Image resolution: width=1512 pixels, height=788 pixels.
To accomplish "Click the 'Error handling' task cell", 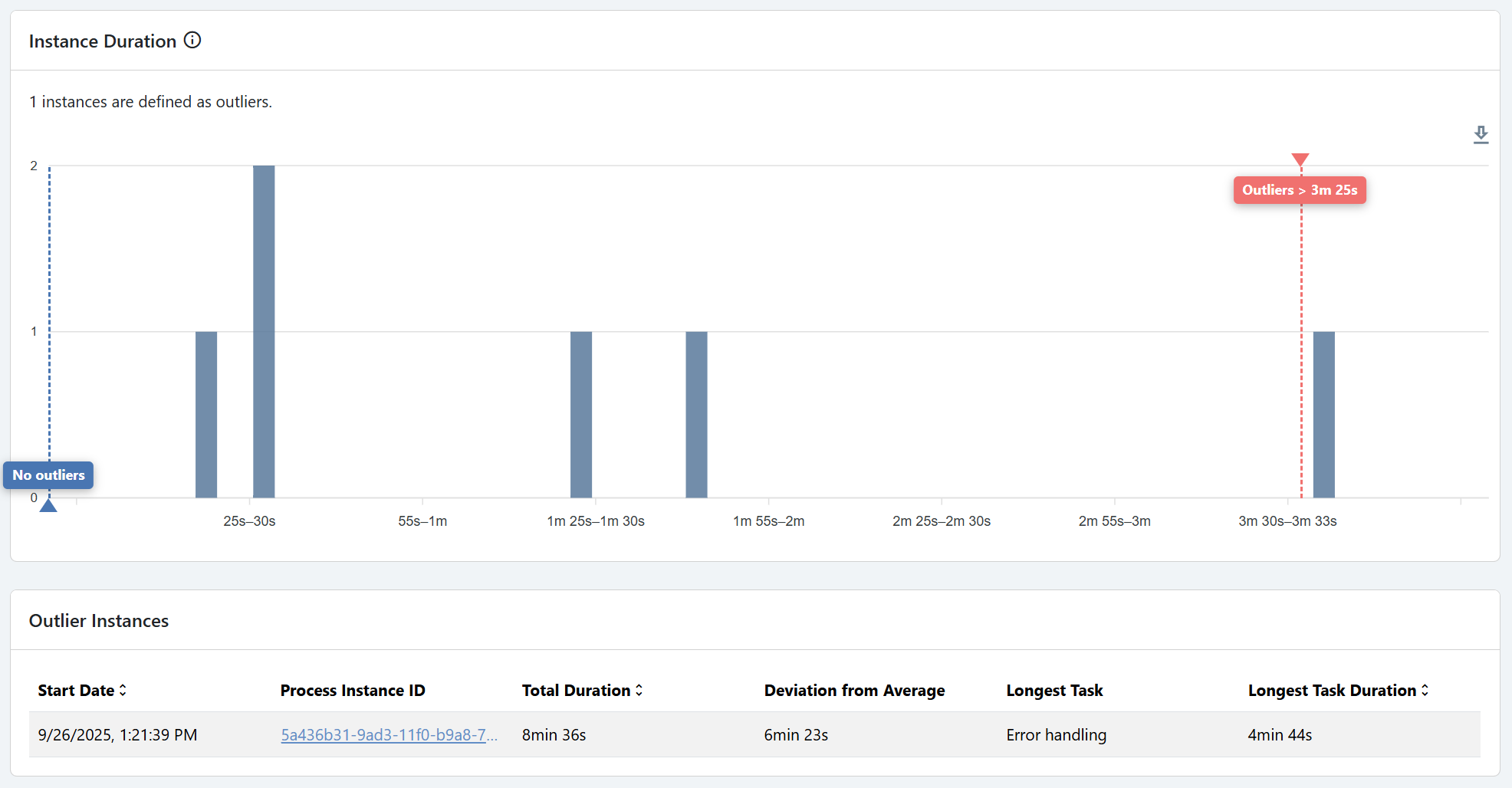I will 1056,735.
